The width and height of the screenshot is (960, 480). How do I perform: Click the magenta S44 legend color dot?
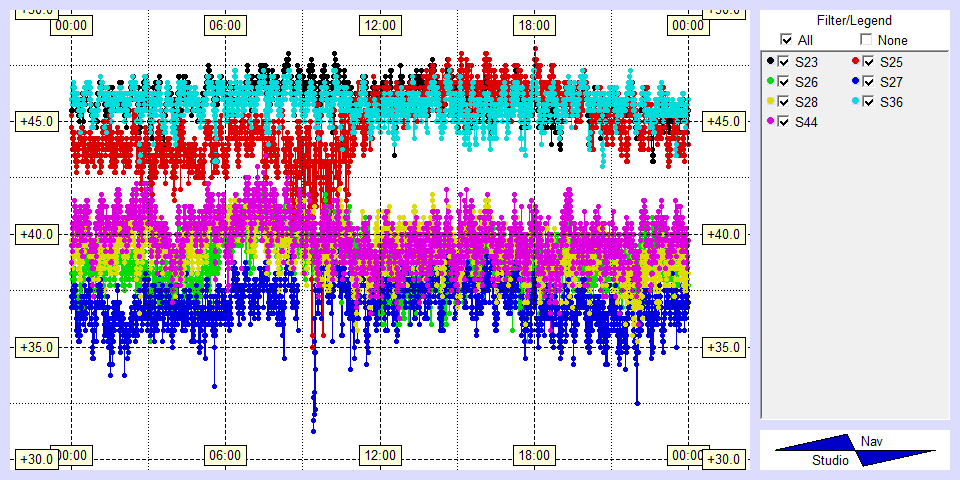tap(770, 122)
